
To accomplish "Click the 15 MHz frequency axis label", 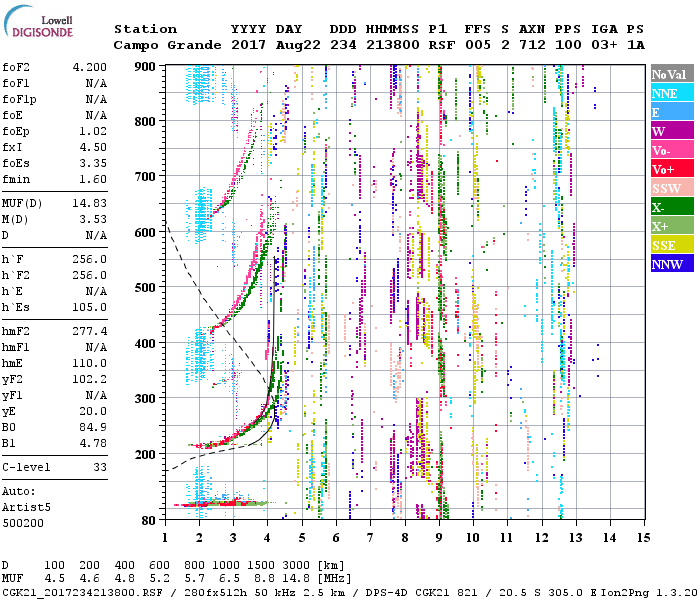I will pos(642,537).
